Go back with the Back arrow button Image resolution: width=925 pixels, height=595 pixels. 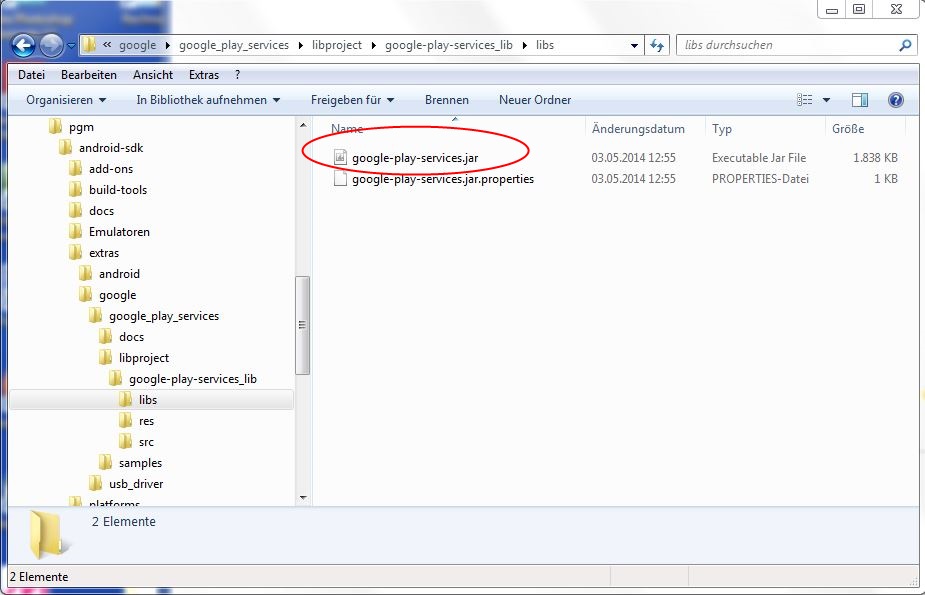[23, 45]
